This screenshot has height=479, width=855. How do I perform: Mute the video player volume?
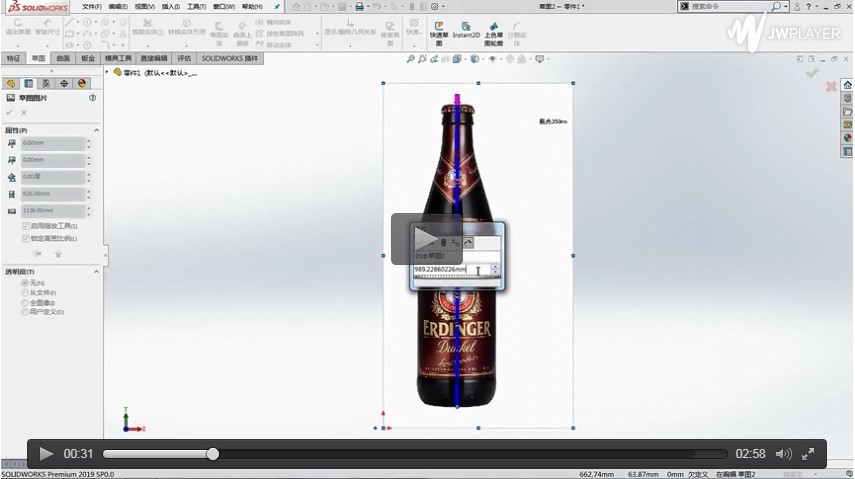click(784, 454)
